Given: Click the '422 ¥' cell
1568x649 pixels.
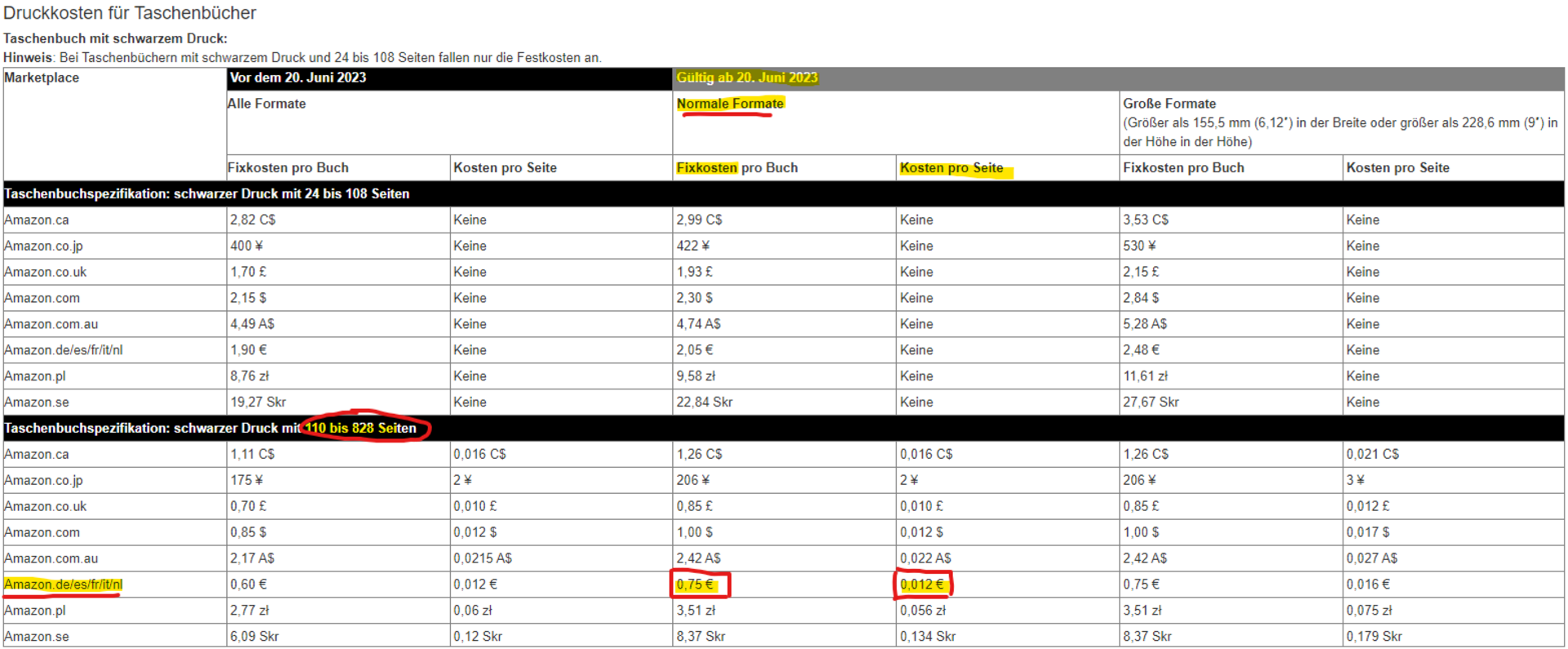Looking at the screenshot, I should 784,246.
